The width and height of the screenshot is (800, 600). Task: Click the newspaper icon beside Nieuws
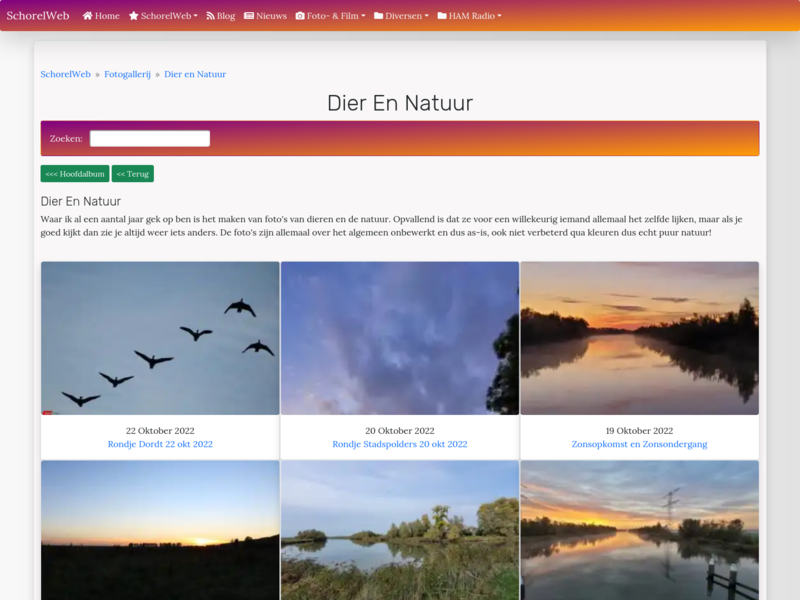coord(249,16)
